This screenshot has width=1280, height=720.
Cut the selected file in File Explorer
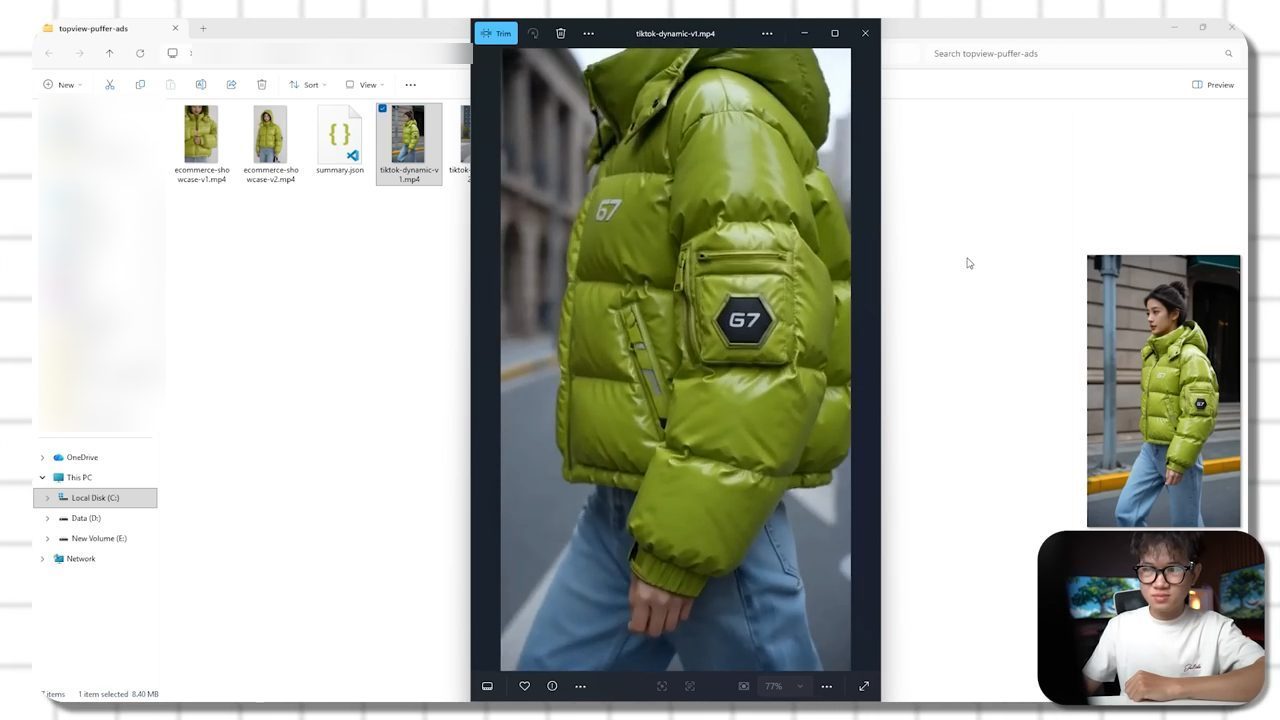[110, 85]
